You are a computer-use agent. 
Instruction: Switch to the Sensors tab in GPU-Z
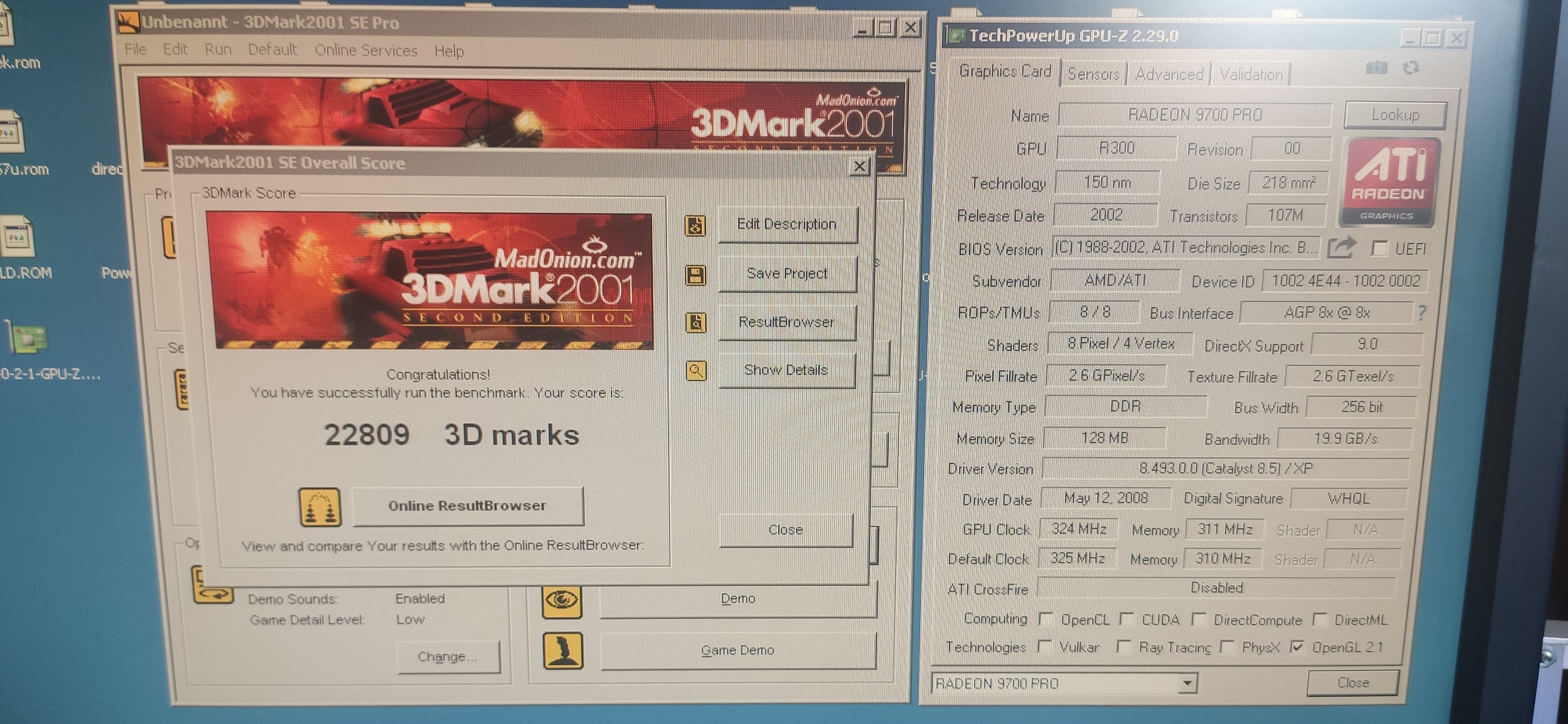[1094, 74]
